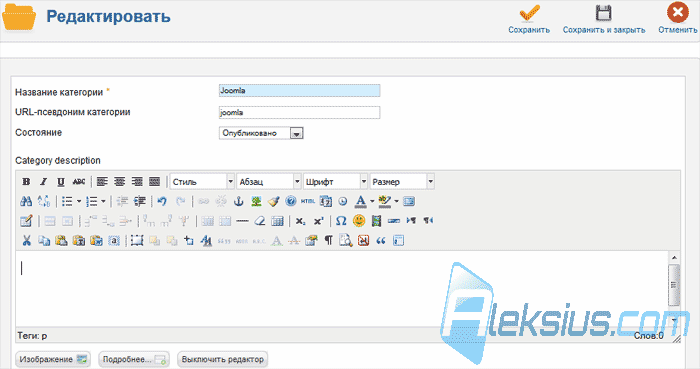
Task: Edit HTML source via HTML icon
Action: (308, 201)
